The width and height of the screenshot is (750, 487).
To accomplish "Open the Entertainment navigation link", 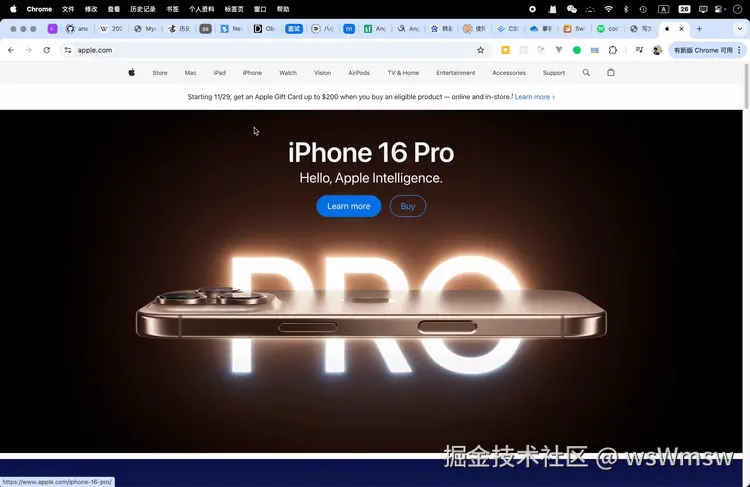I will pos(456,73).
